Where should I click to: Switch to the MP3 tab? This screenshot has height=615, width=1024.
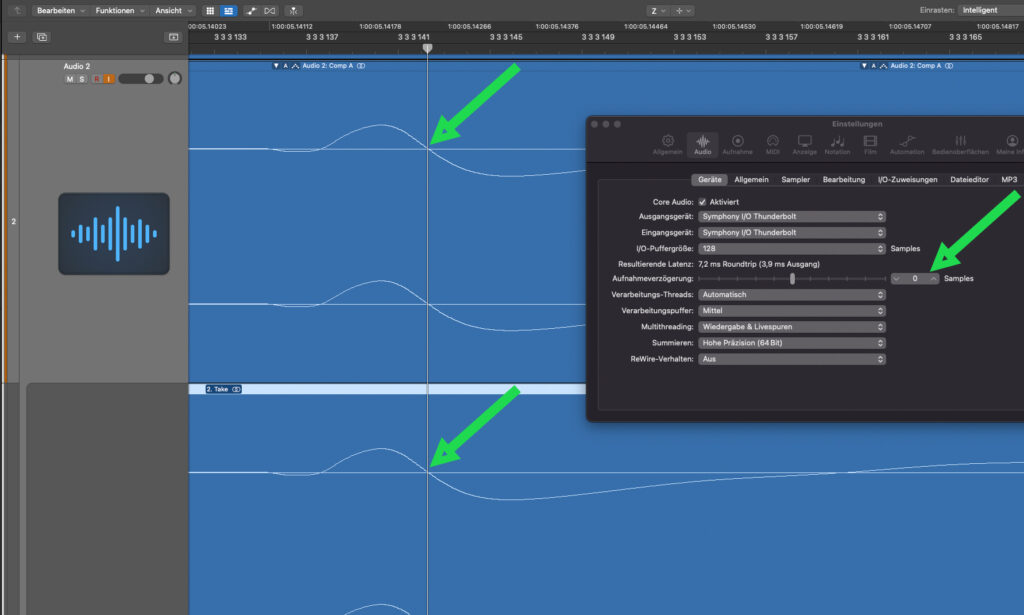[x=1009, y=180]
